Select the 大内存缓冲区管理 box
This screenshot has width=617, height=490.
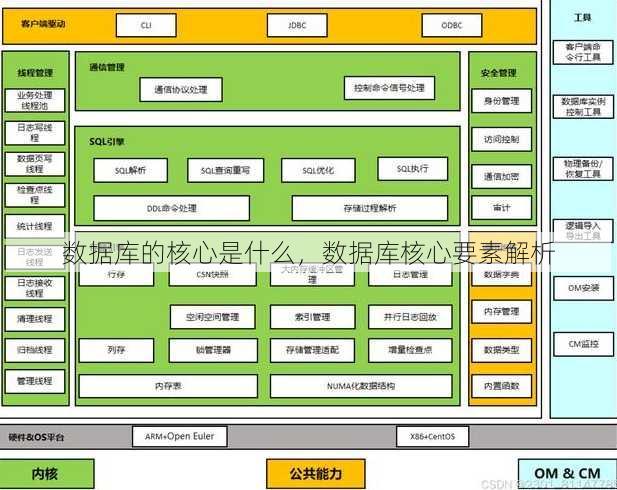[312, 274]
